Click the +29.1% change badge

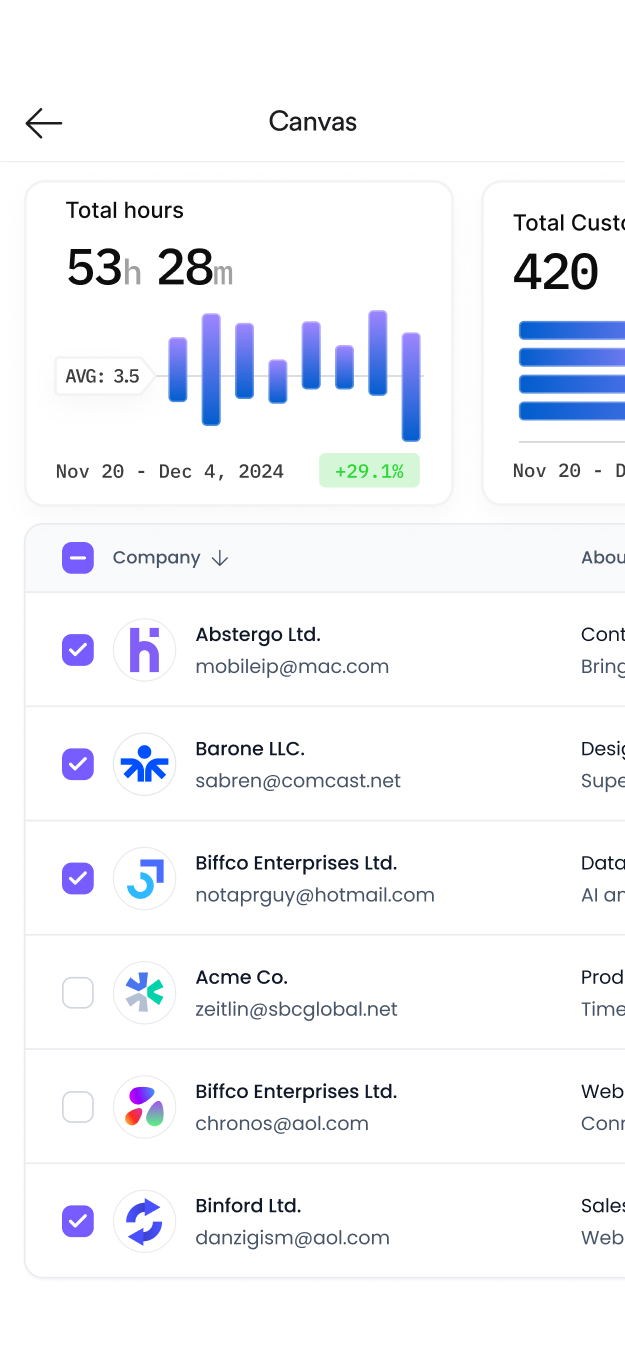pyautogui.click(x=369, y=471)
